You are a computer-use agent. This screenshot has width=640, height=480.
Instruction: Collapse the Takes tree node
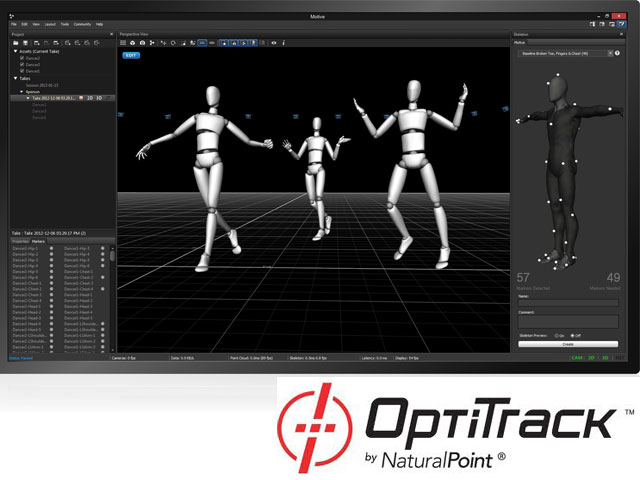click(x=16, y=78)
